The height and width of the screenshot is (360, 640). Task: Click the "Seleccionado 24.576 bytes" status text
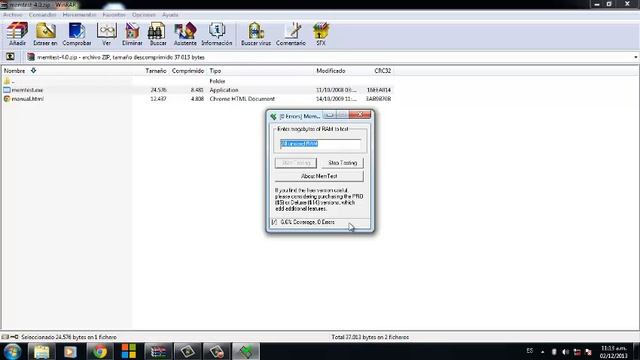pos(69,337)
